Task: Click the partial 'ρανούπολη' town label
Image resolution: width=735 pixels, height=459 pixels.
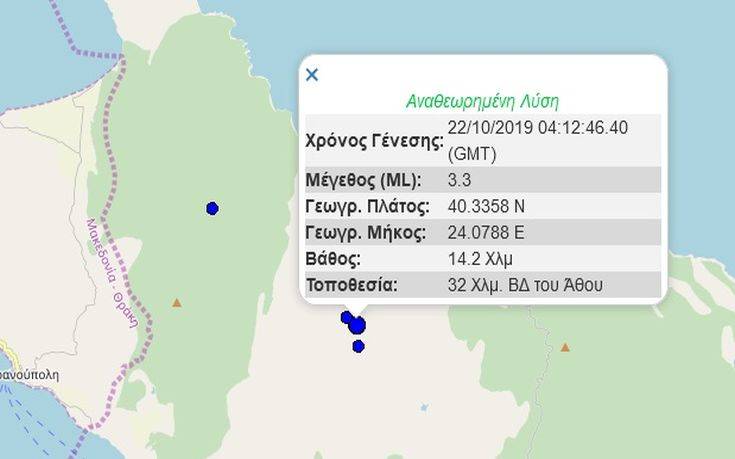Action: coord(29,375)
